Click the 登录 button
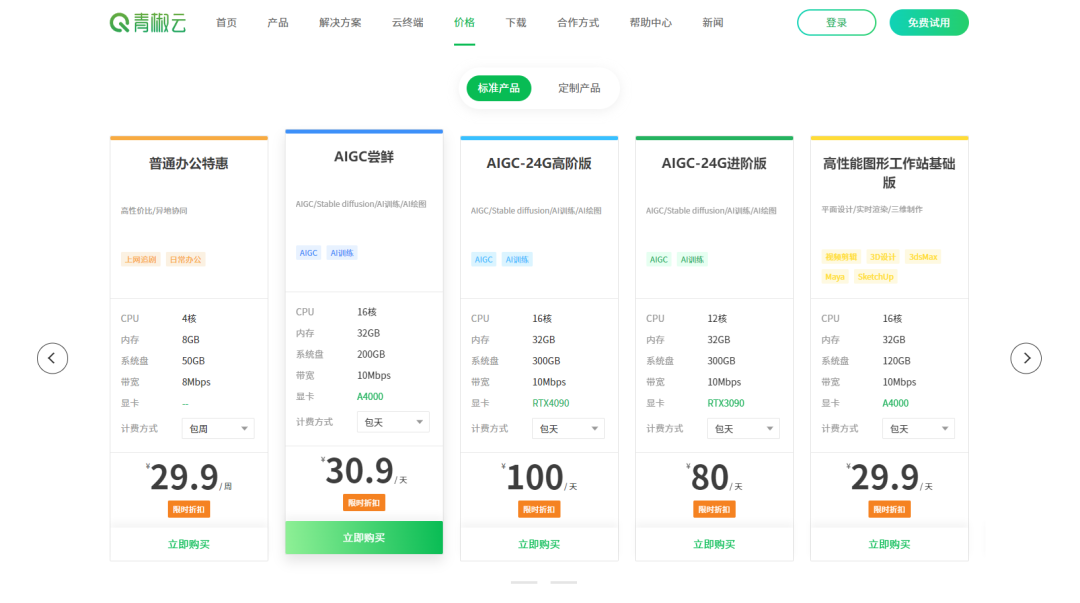Screen dimensions: 1080x603 click(x=836, y=23)
